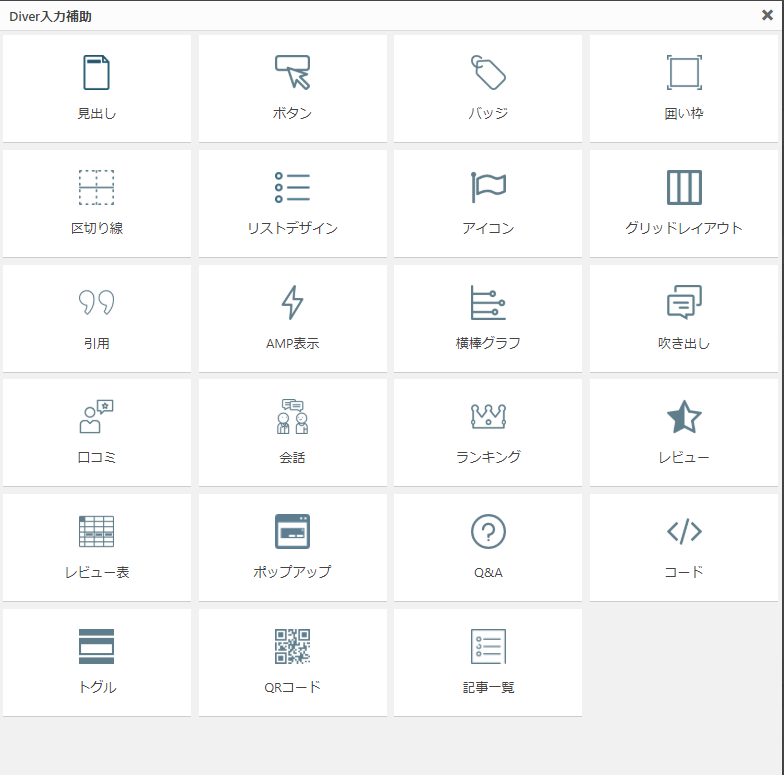Insert a 区切り線 divider line
784x775 pixels.
(96, 203)
